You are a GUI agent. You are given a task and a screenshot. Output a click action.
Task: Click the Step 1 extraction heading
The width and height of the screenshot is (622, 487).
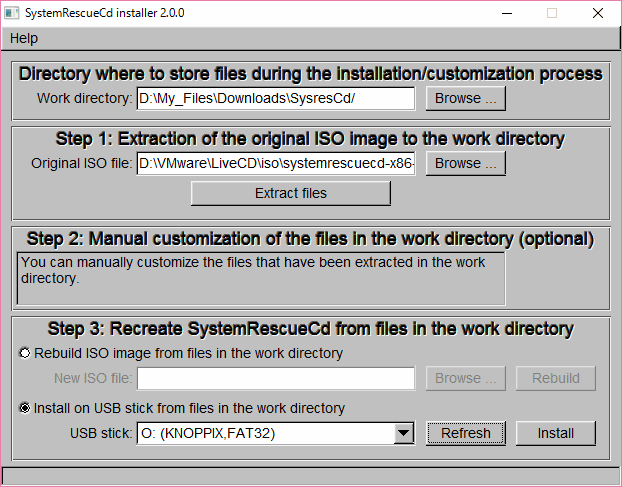[x=310, y=139]
